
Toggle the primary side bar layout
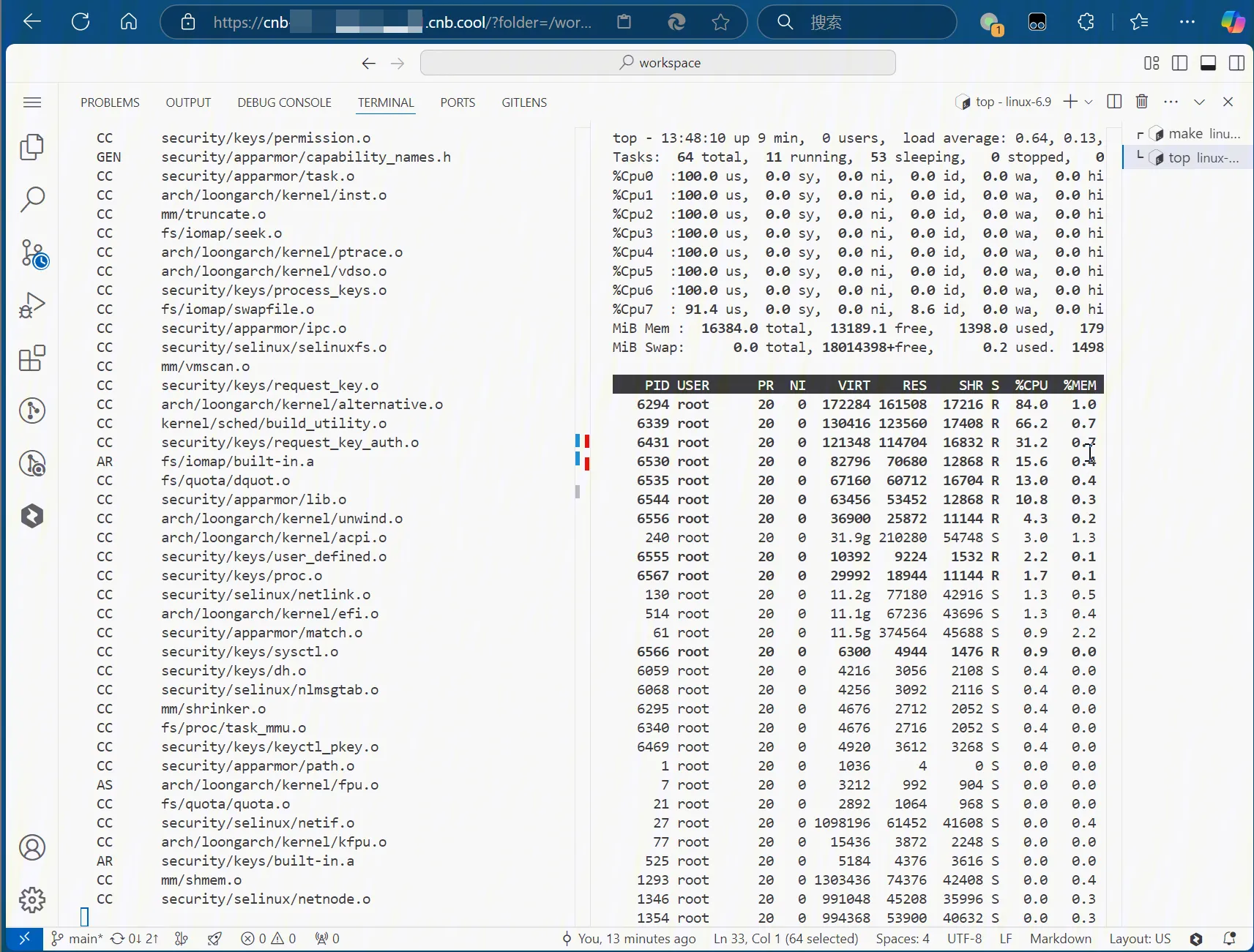point(1179,63)
